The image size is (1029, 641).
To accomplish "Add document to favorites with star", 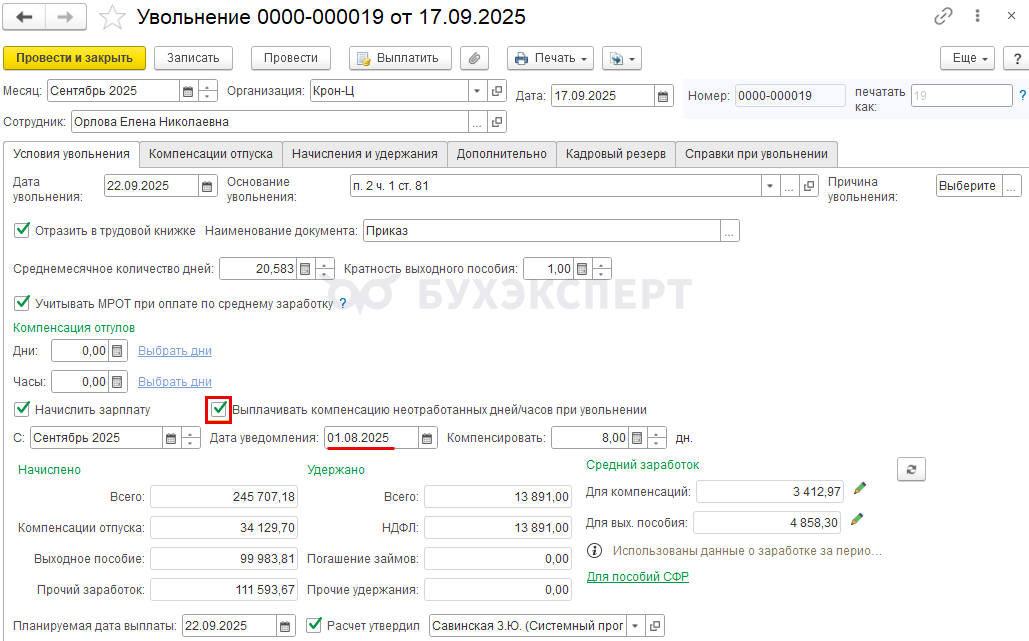I will (x=112, y=18).
